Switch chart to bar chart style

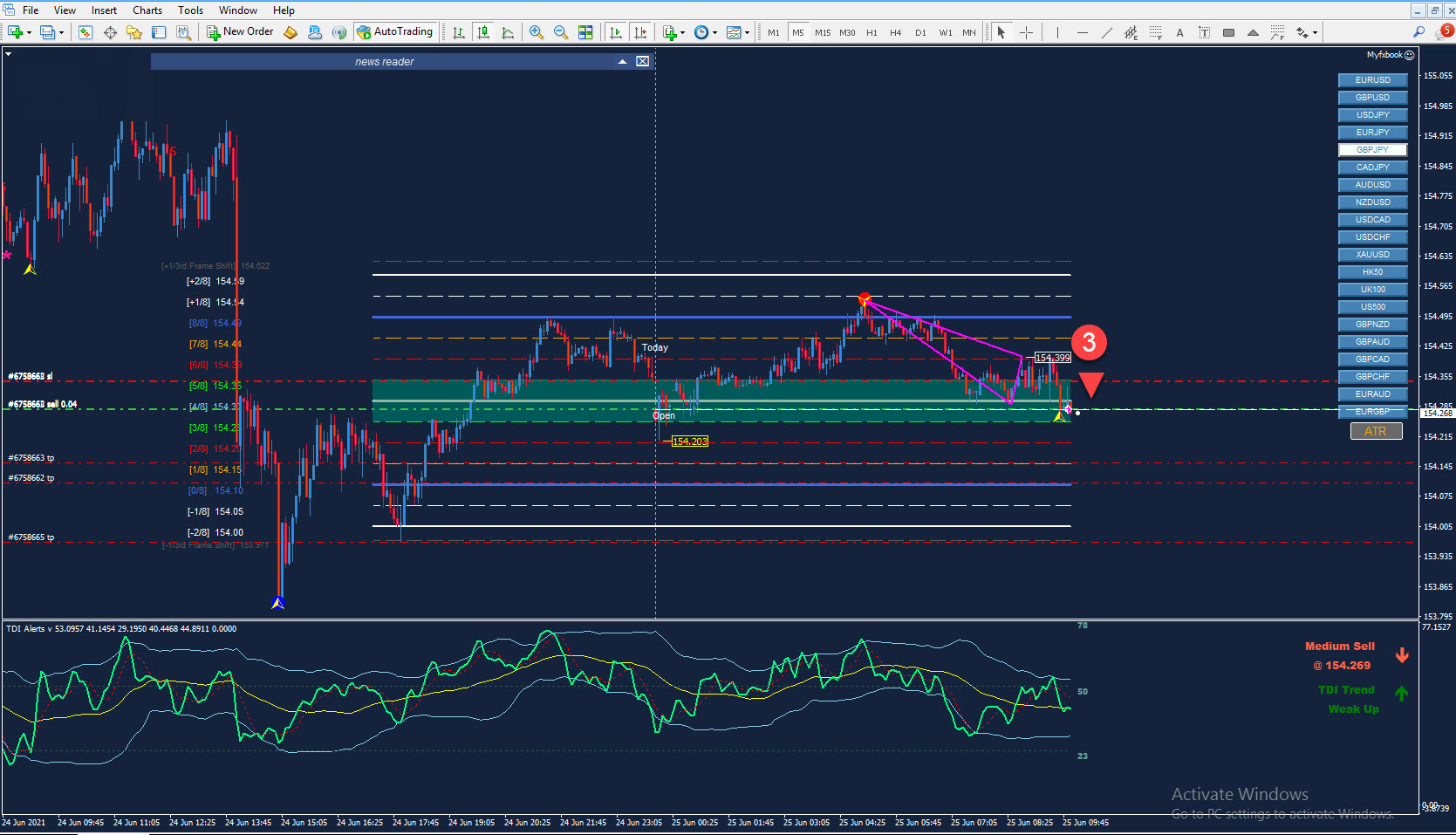click(x=459, y=32)
